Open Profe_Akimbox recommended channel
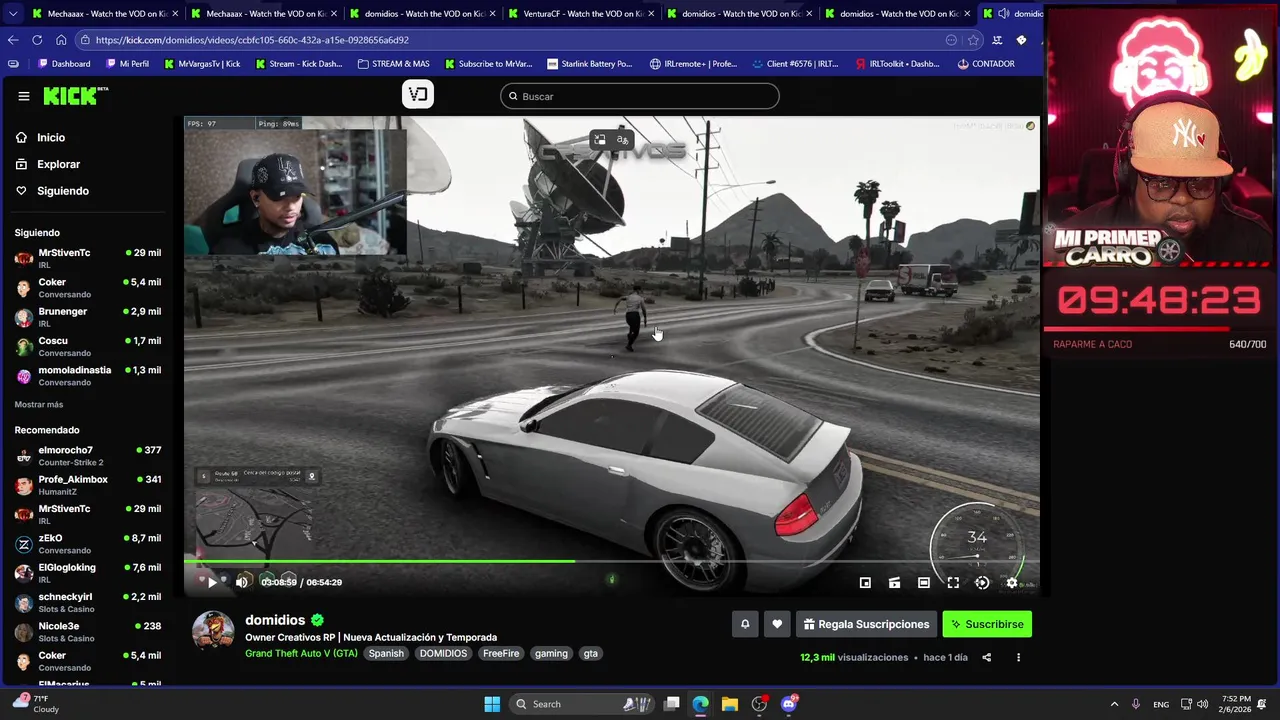Image resolution: width=1280 pixels, height=720 pixels. pyautogui.click(x=88, y=485)
